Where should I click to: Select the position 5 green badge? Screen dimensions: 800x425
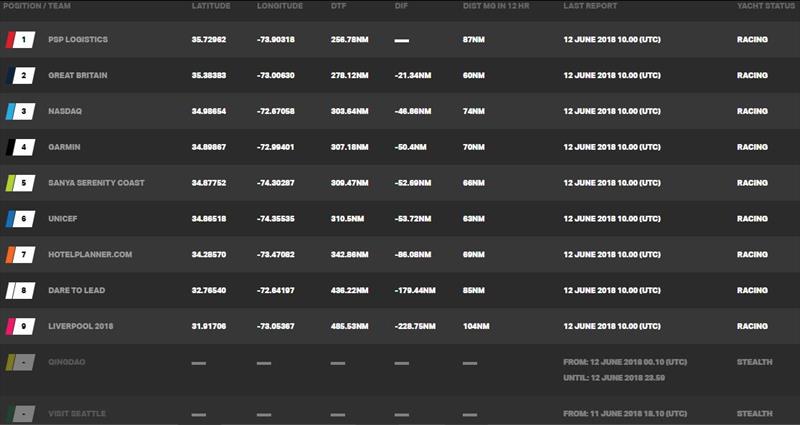[x=20, y=183]
